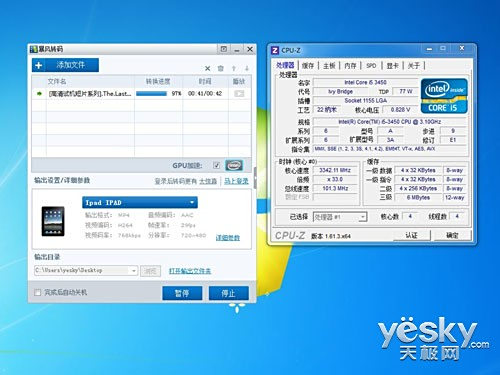Switch to CPU-Z SPD tab
Screen dimensions: 500x375
(x=371, y=66)
